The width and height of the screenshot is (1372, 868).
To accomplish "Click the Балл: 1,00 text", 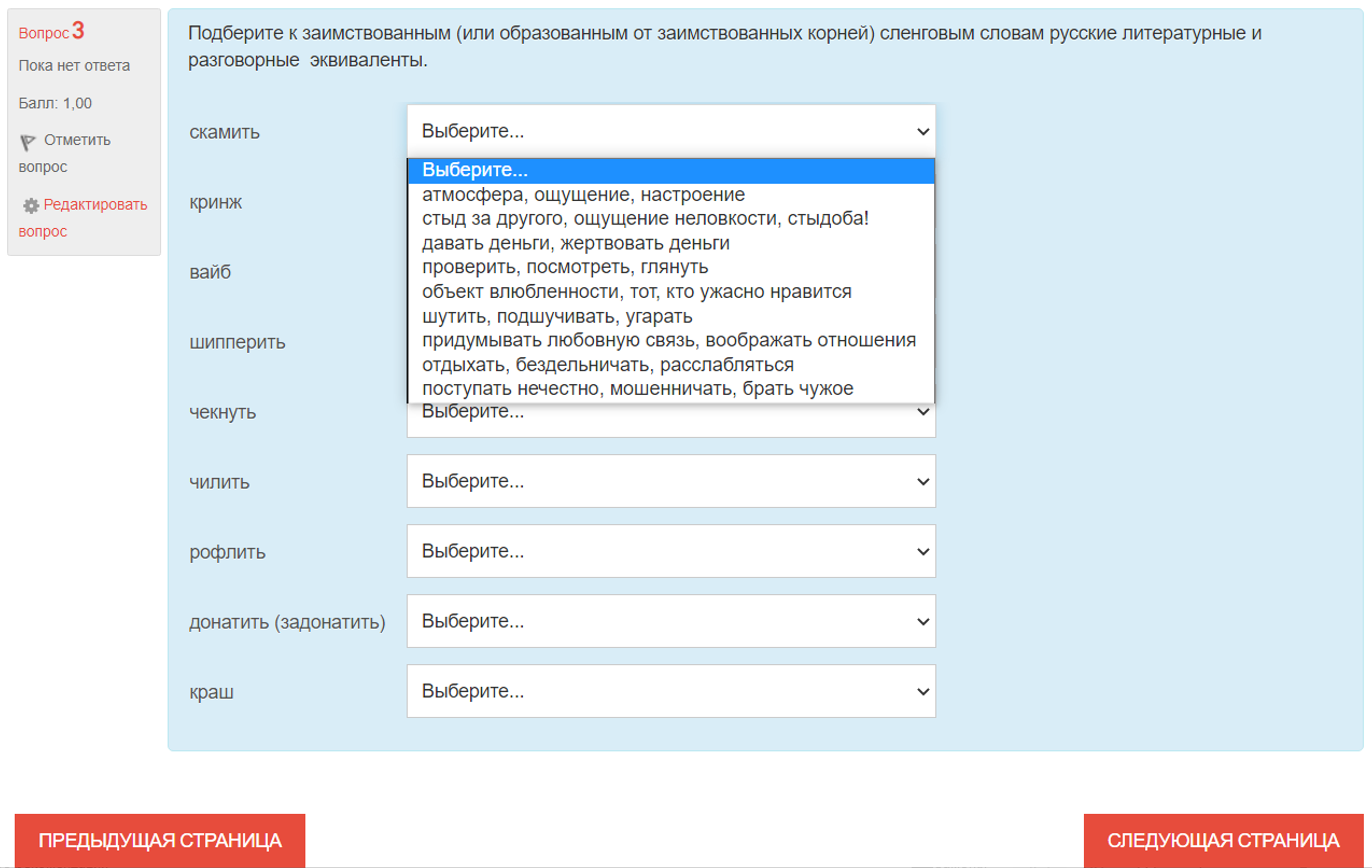I will 56,103.
